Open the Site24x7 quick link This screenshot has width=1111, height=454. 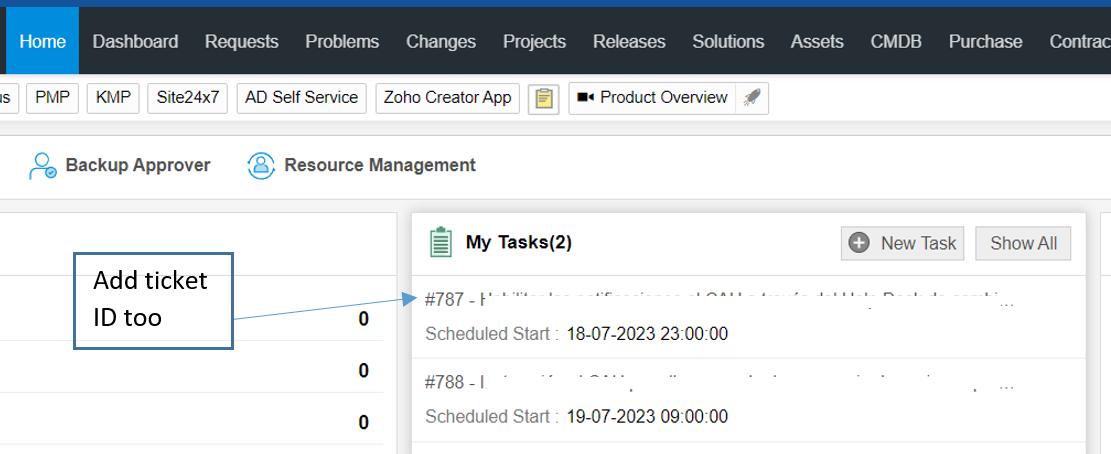coord(188,98)
